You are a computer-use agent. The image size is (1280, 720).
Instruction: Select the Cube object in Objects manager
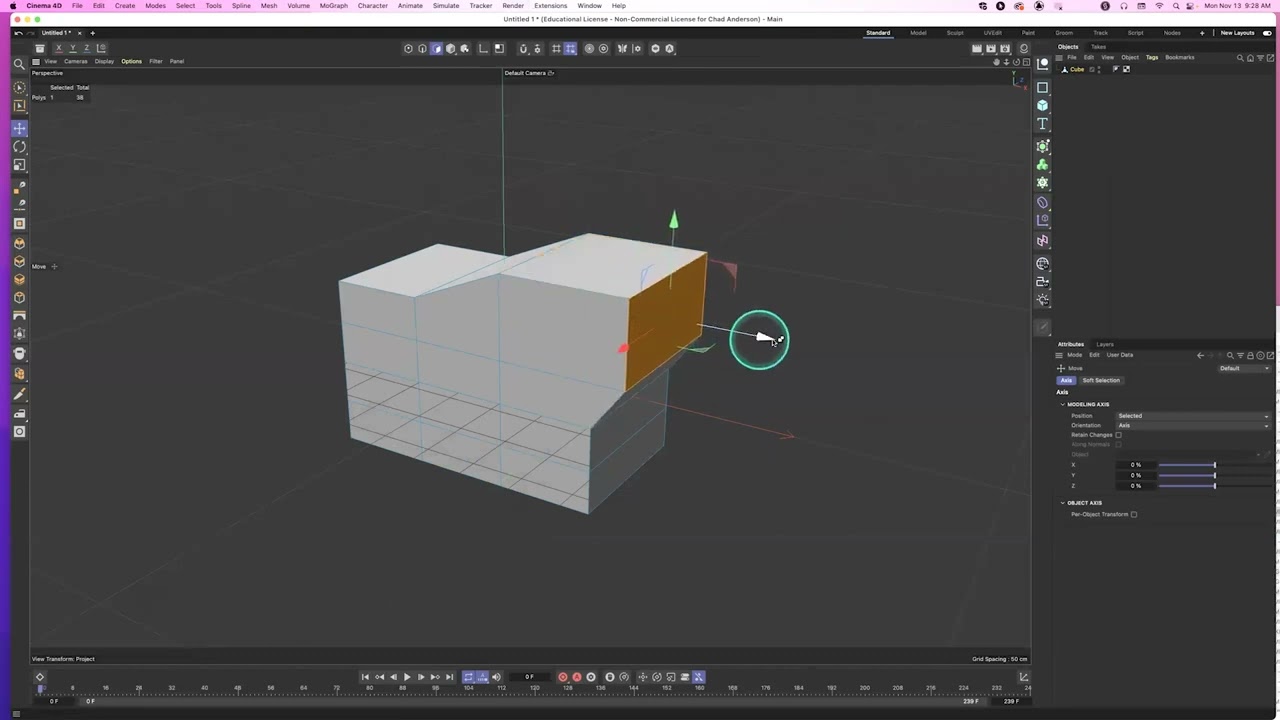click(x=1076, y=69)
